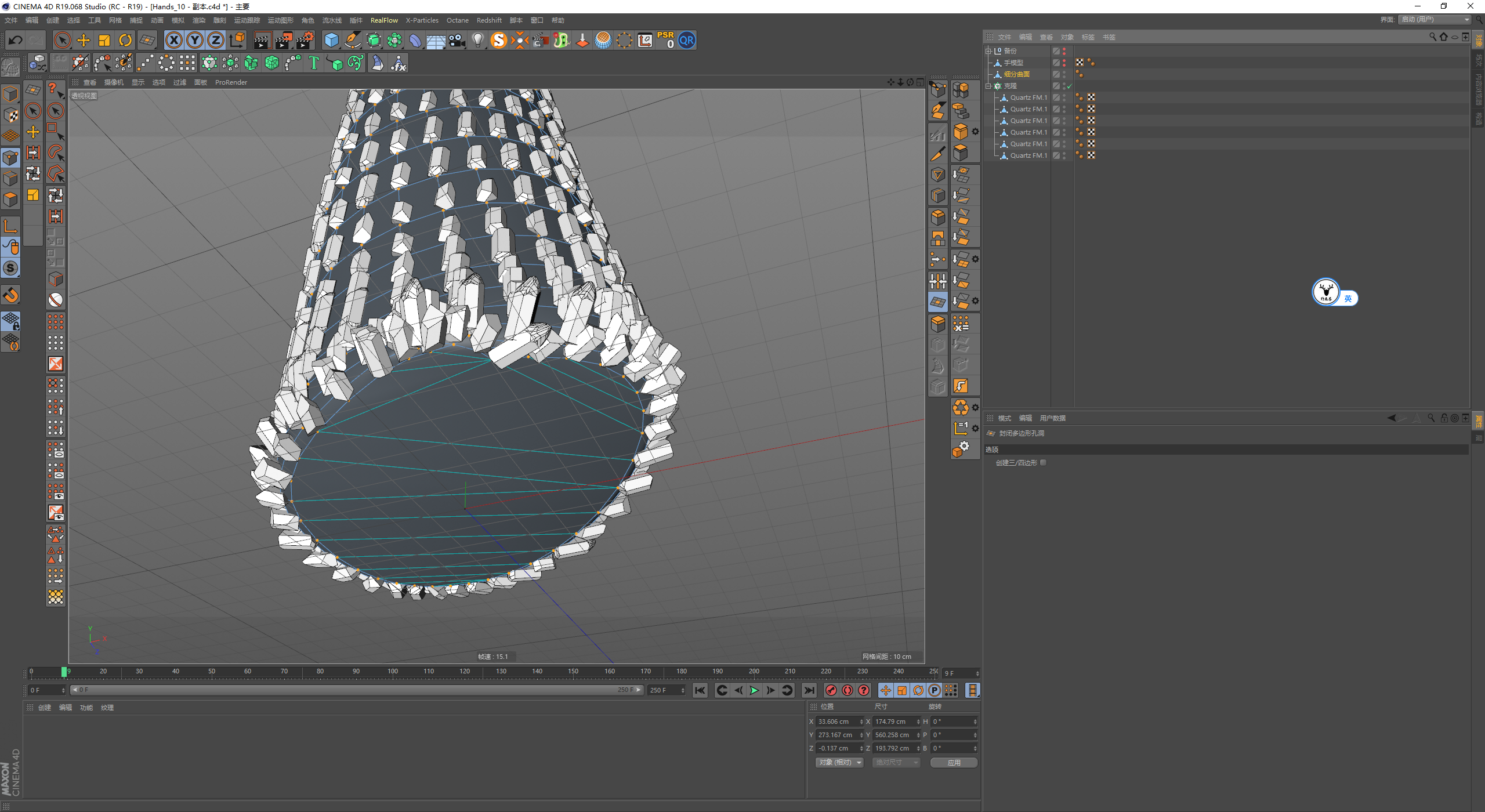Open the RealFlow menu
The image size is (1485, 812).
384,20
